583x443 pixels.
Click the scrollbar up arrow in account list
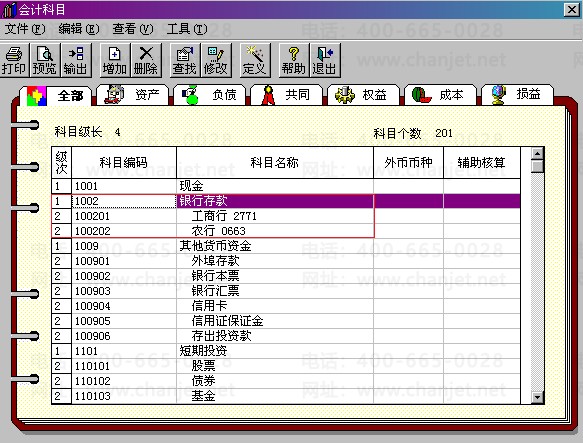coord(538,153)
